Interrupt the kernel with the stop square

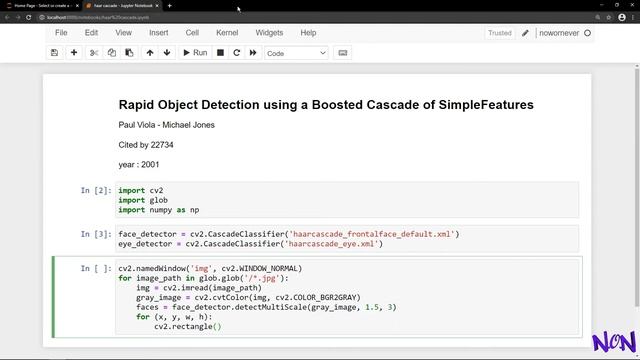point(220,53)
